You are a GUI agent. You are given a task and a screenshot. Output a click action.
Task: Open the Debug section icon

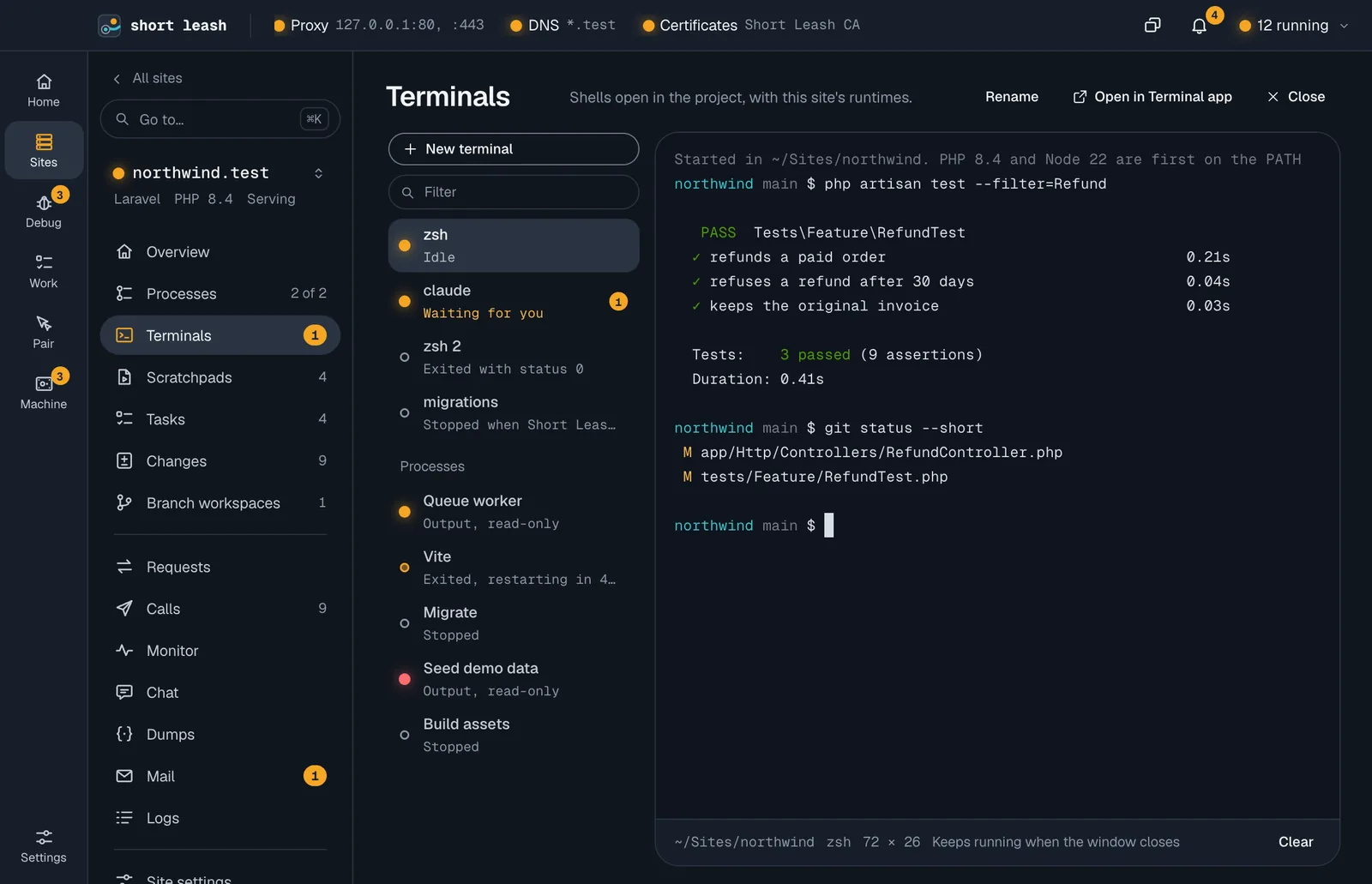point(44,203)
